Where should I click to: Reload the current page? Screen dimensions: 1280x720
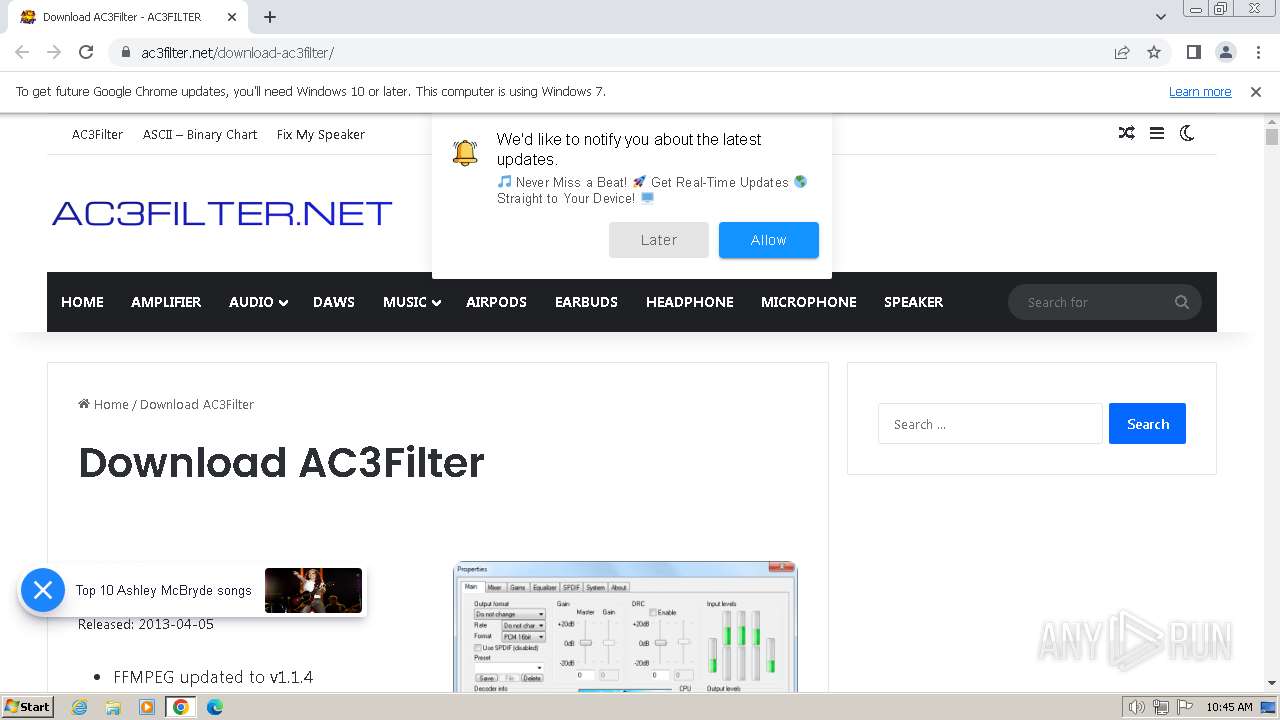[x=86, y=52]
